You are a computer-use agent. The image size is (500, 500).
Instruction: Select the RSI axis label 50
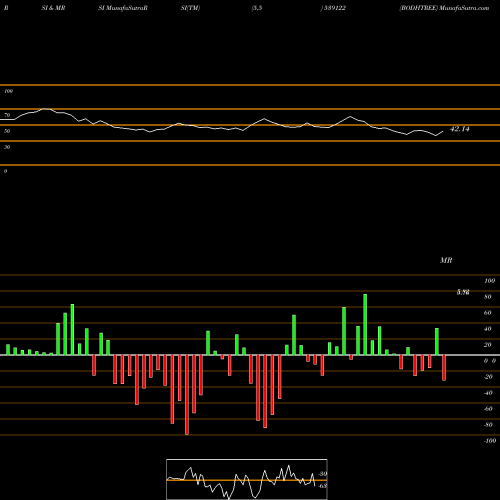click(x=7, y=131)
